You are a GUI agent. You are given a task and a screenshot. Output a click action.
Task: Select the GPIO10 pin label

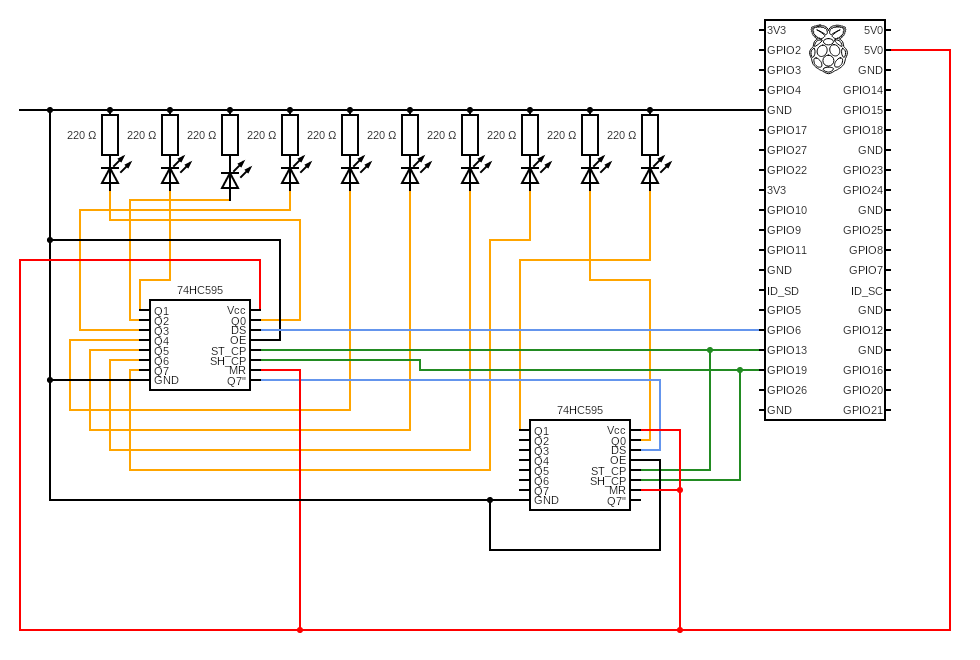point(787,210)
